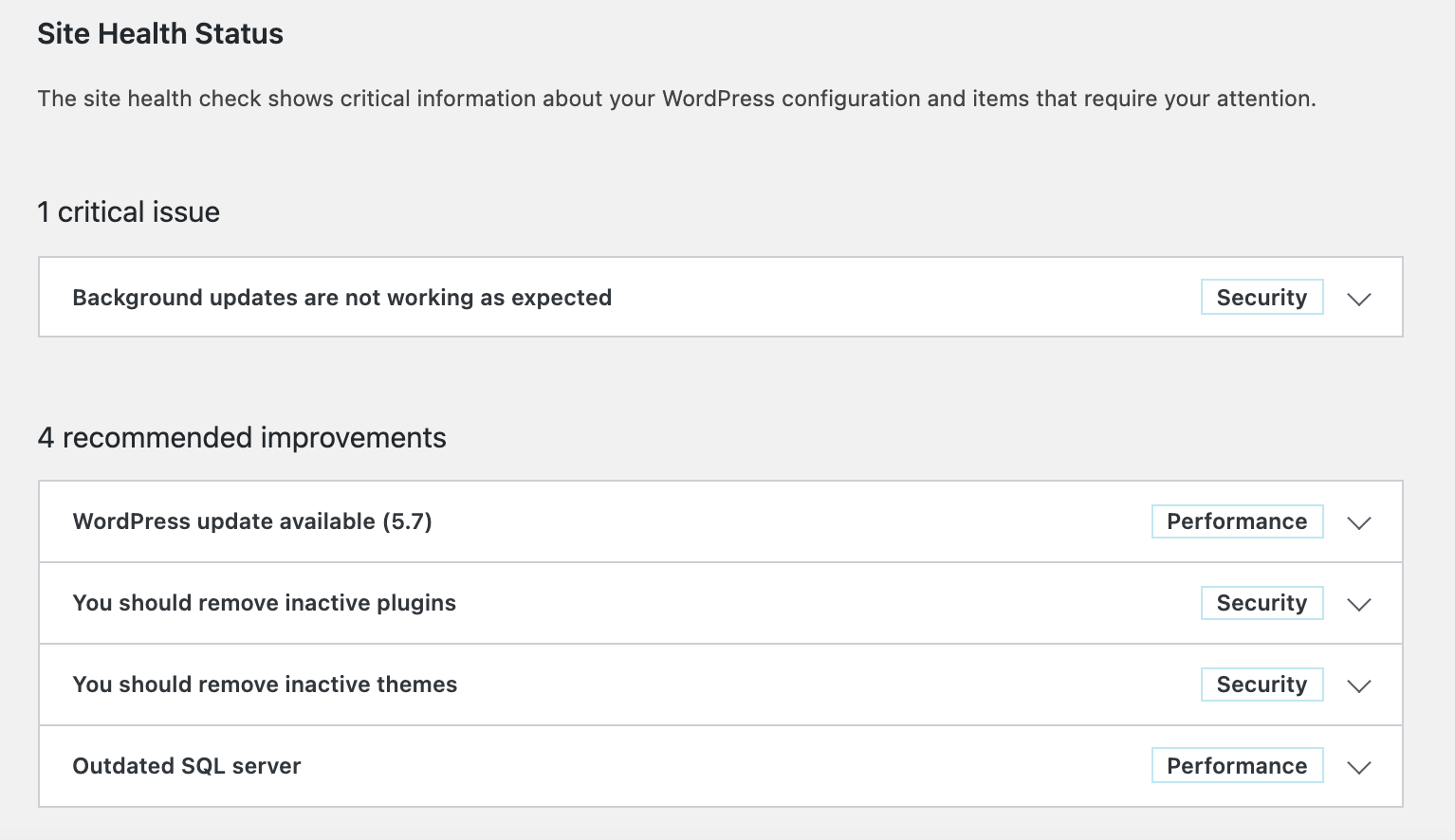
Task: Click the '1 critical issue' heading
Action: pyautogui.click(x=128, y=211)
